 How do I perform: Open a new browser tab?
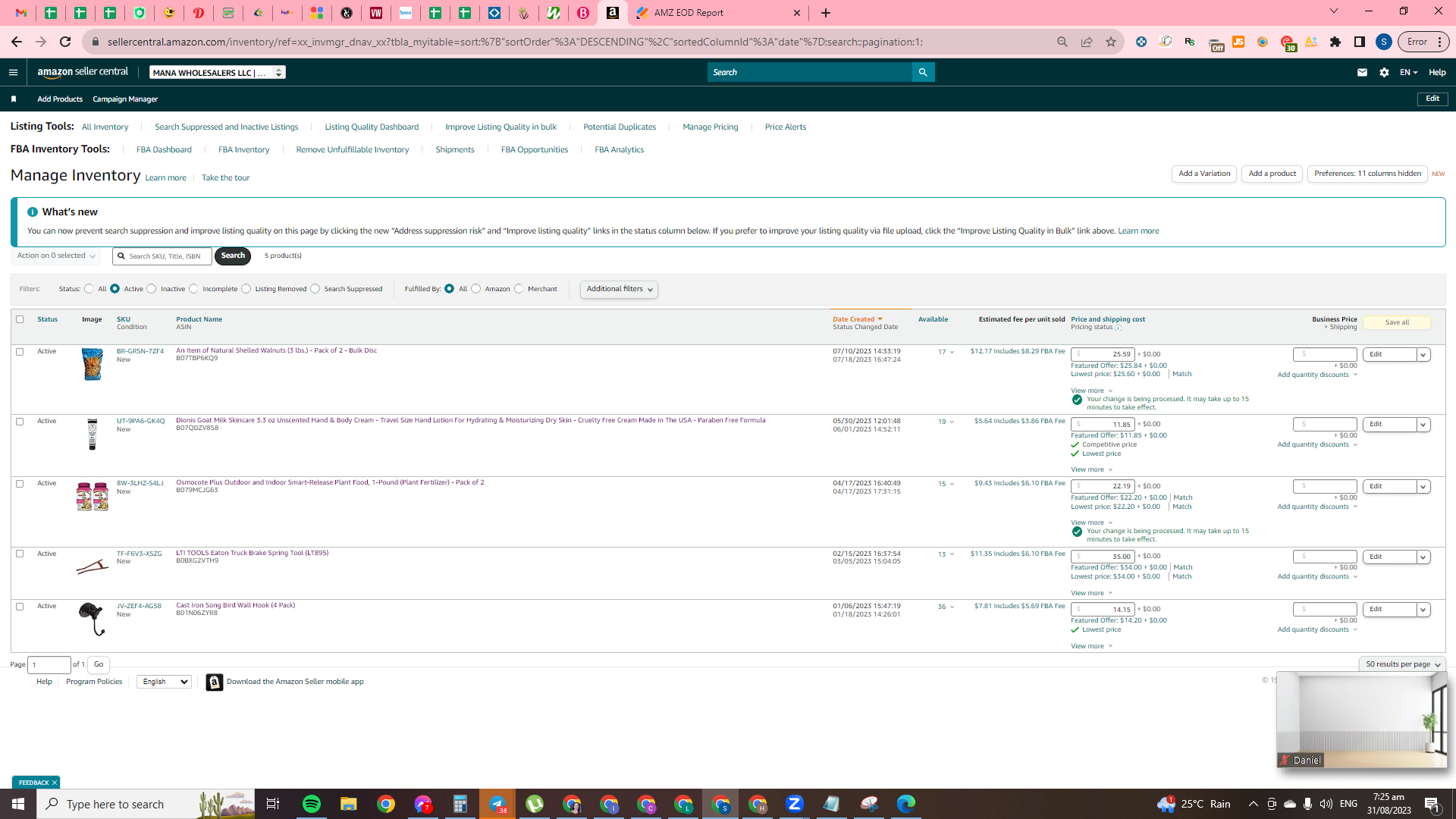[826, 13]
